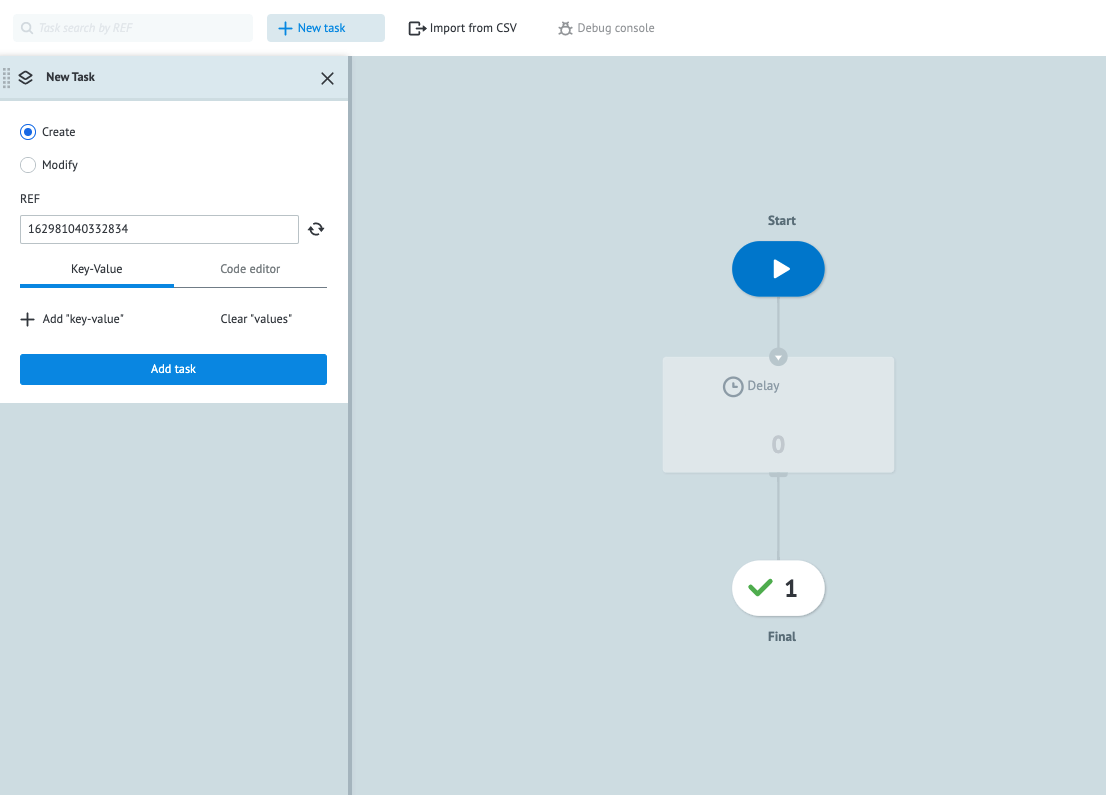
Task: Click the refresh icon beside REF field
Action: point(316,229)
